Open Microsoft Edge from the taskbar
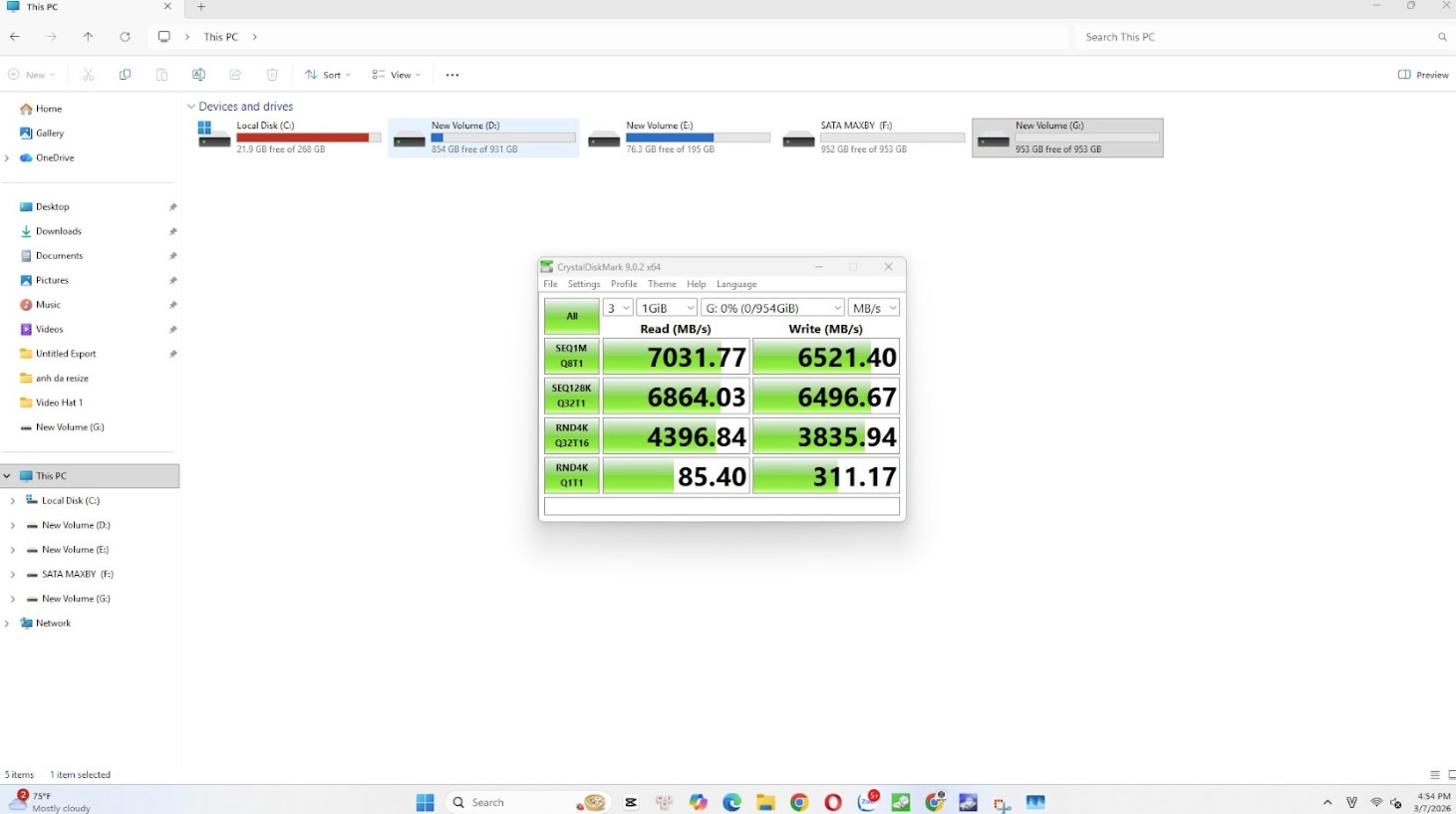The height and width of the screenshot is (814, 1456). coord(731,802)
